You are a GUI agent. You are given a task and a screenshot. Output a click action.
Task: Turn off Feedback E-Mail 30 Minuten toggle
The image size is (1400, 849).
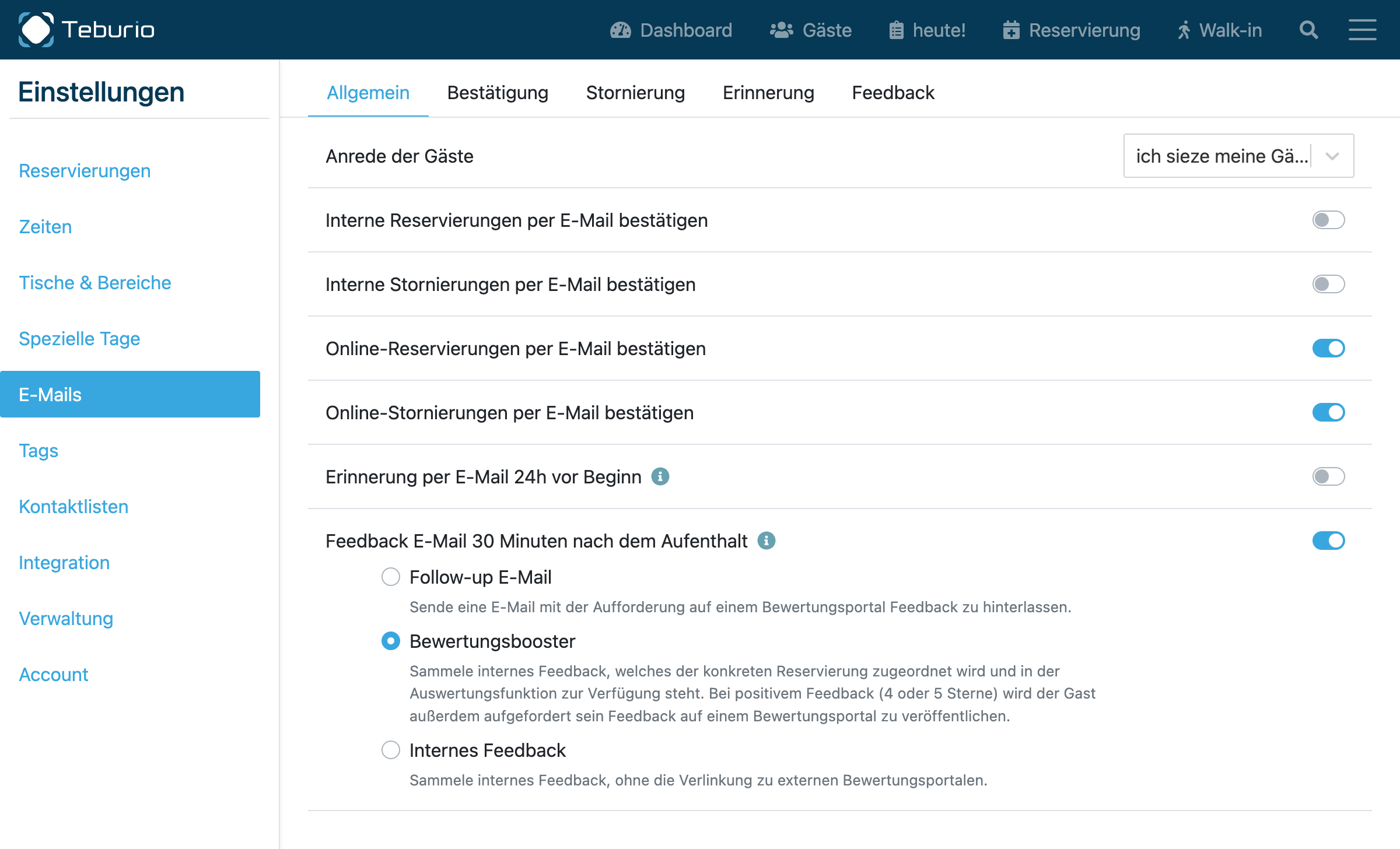click(1330, 541)
